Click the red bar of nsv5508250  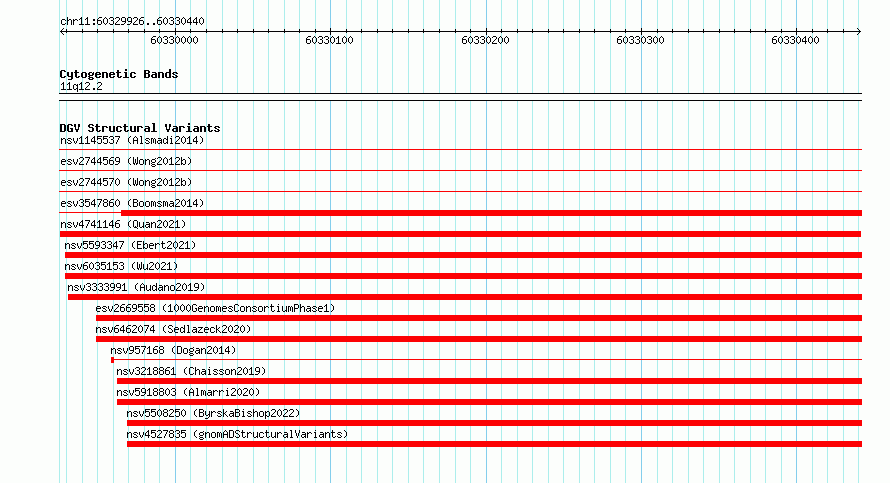point(494,423)
